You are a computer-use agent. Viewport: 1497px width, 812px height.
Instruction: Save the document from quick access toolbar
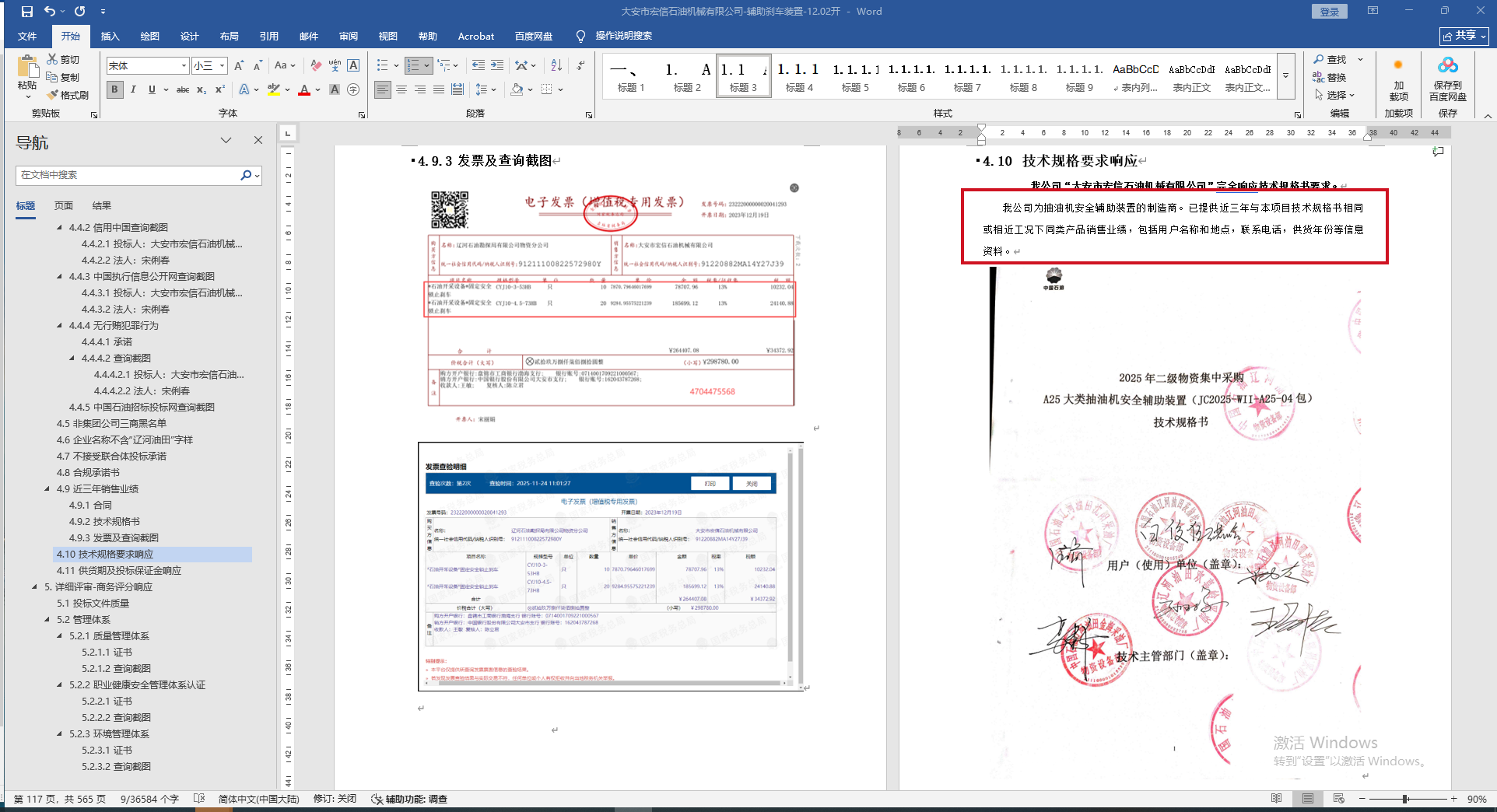point(27,12)
